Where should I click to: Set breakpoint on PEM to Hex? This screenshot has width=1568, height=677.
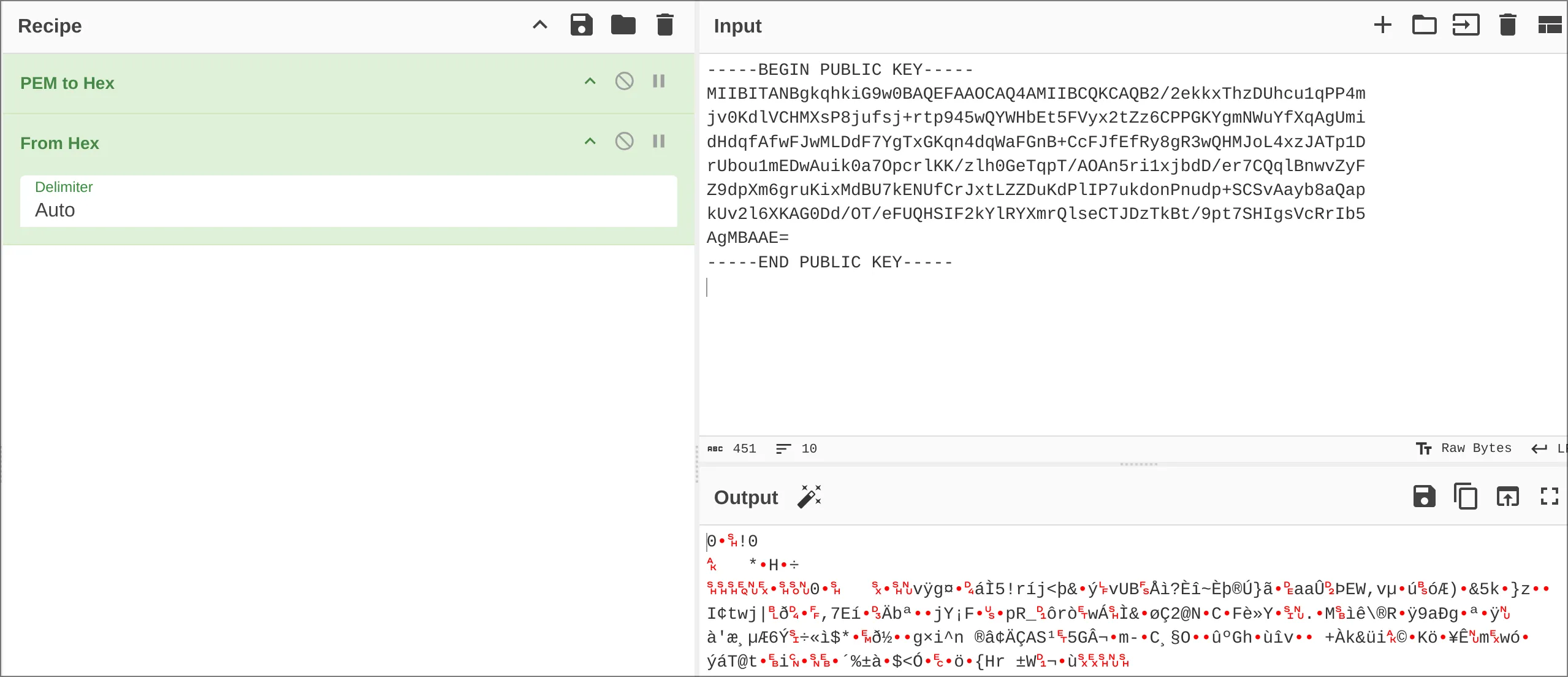tap(659, 82)
